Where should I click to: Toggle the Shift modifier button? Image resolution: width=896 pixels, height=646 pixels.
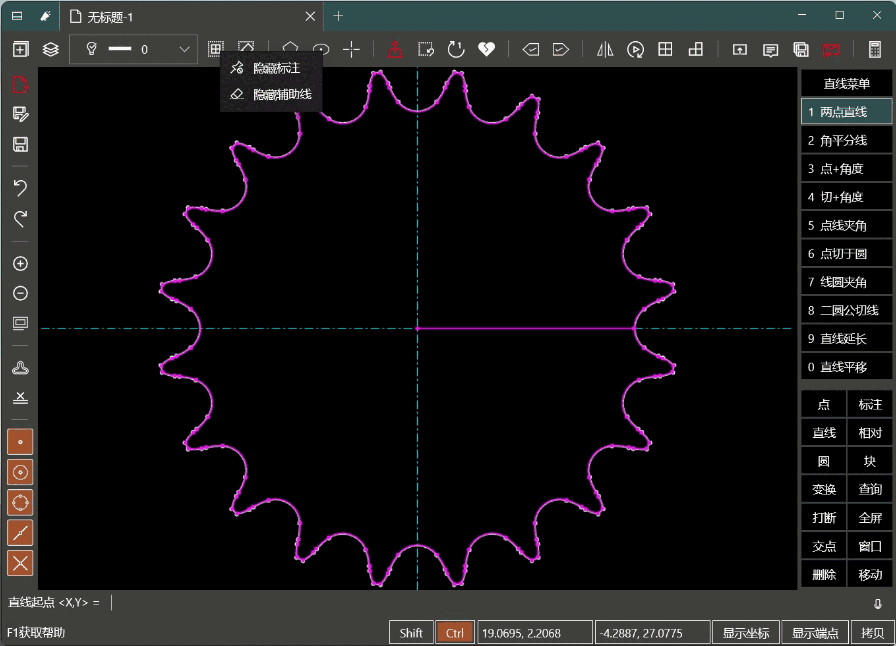click(x=411, y=632)
